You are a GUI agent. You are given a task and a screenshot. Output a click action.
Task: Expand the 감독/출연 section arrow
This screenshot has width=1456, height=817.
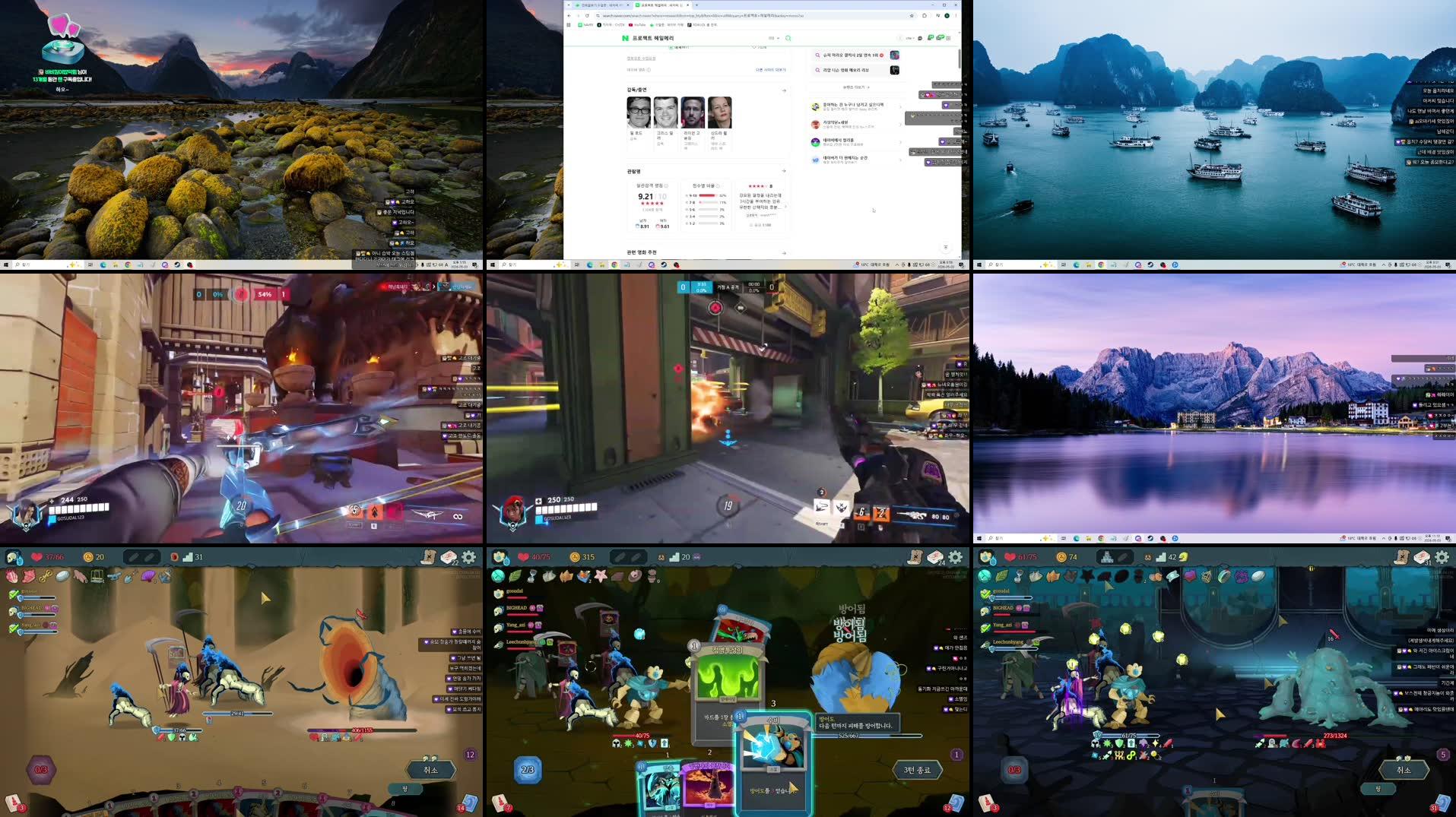(784, 90)
